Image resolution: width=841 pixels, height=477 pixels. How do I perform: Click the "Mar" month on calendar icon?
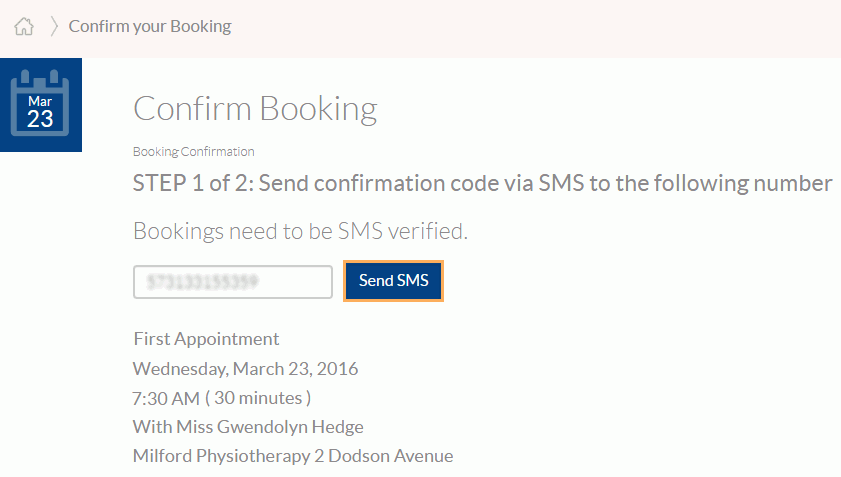click(40, 101)
